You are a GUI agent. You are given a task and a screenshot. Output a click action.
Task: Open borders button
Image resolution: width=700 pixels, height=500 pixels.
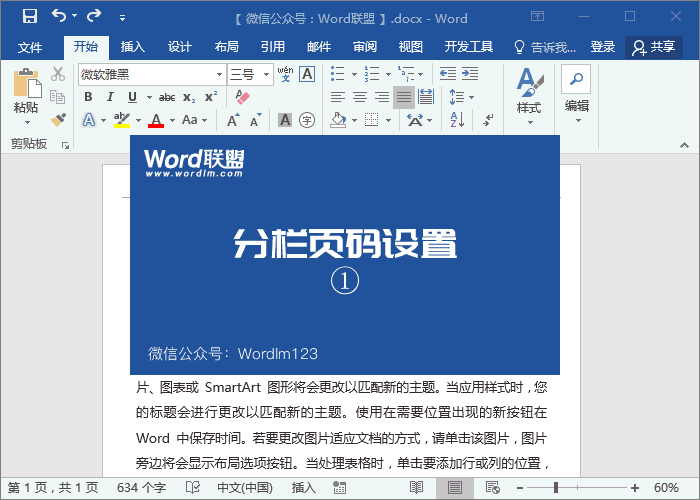(x=371, y=120)
